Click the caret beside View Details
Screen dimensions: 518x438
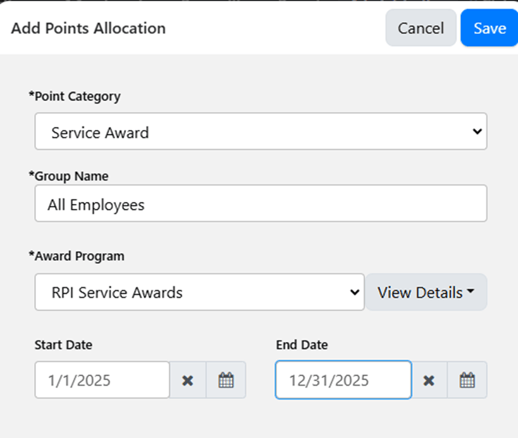[x=471, y=291]
